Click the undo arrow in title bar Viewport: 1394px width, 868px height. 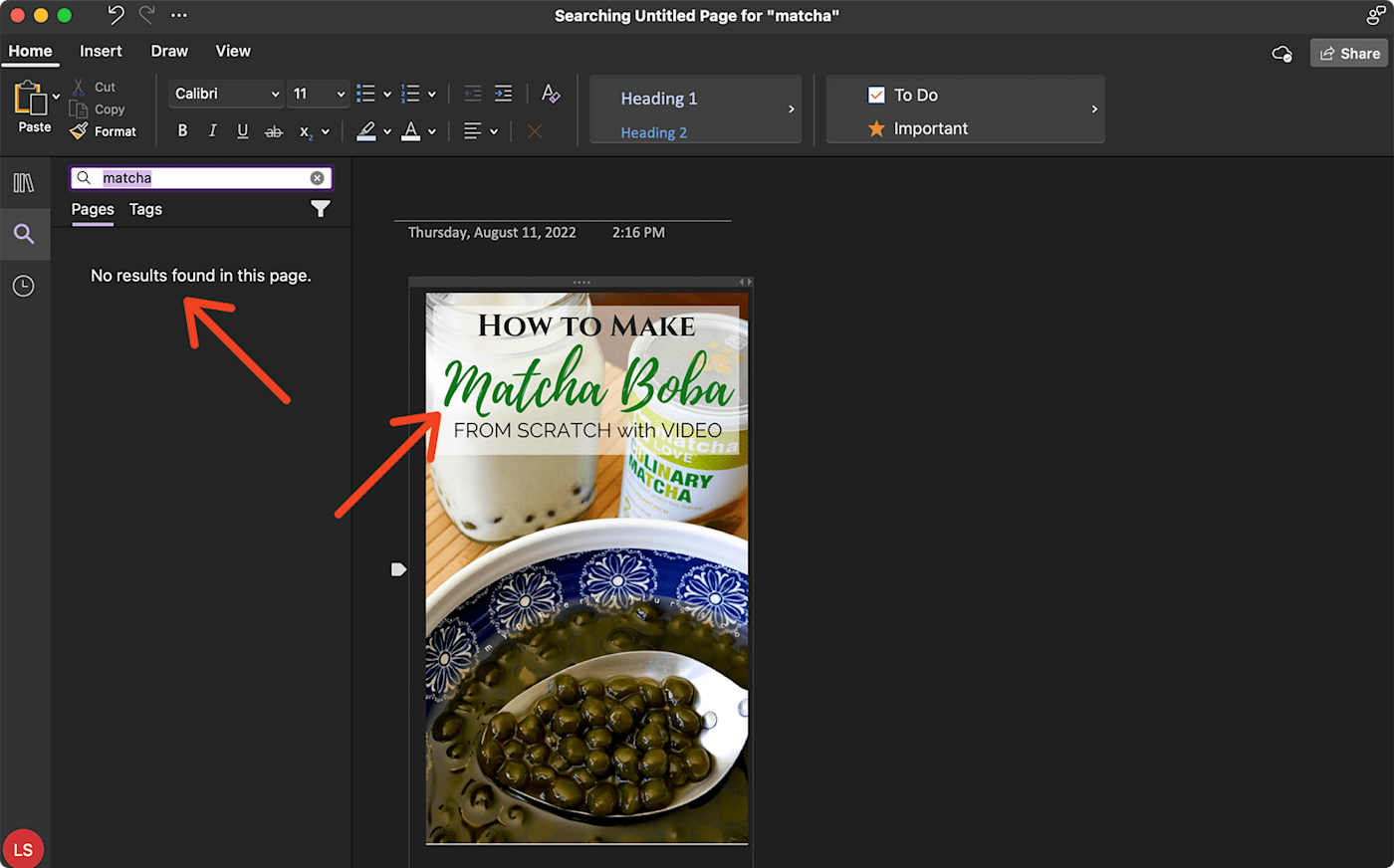coord(116,15)
